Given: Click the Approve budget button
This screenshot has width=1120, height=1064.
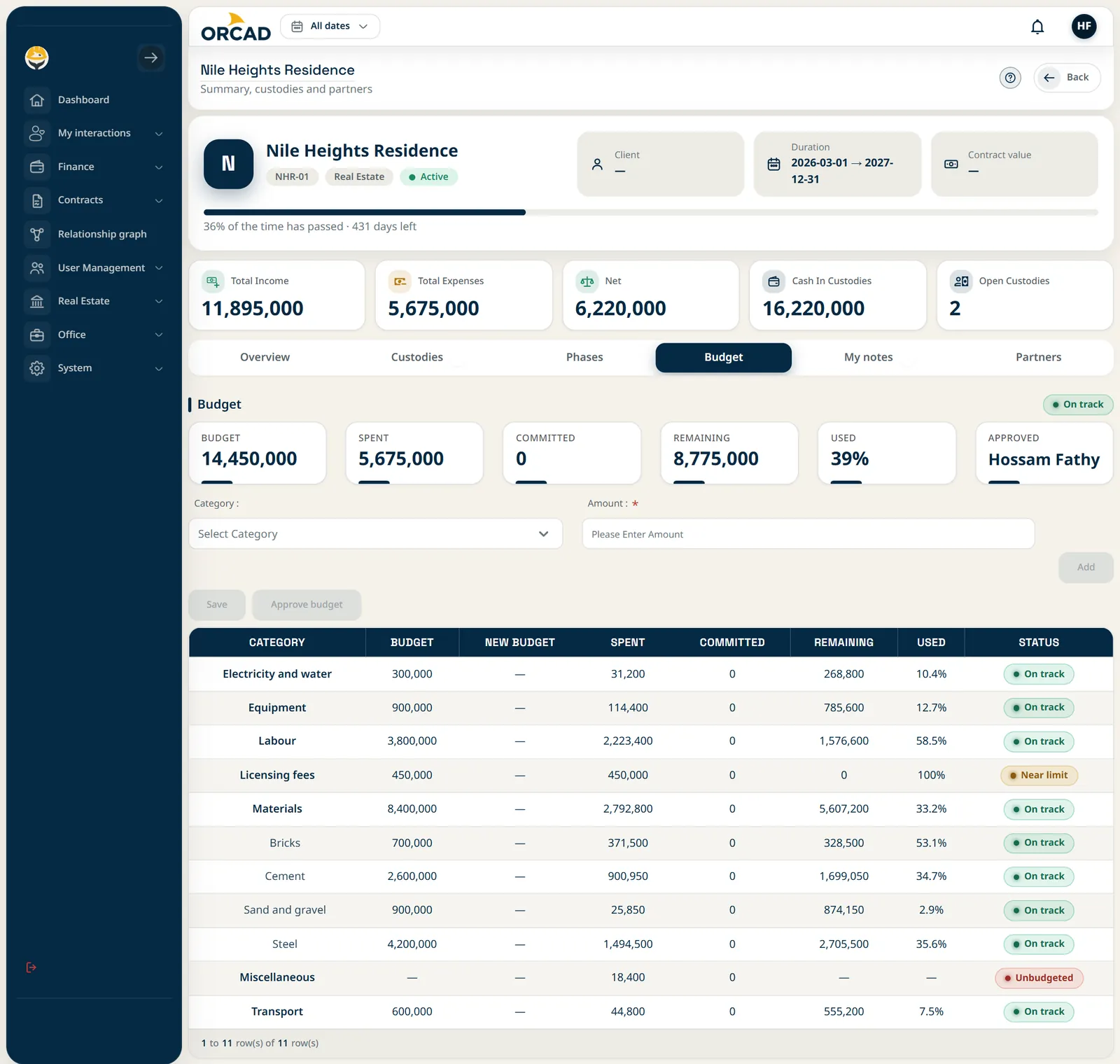Looking at the screenshot, I should pos(307,605).
